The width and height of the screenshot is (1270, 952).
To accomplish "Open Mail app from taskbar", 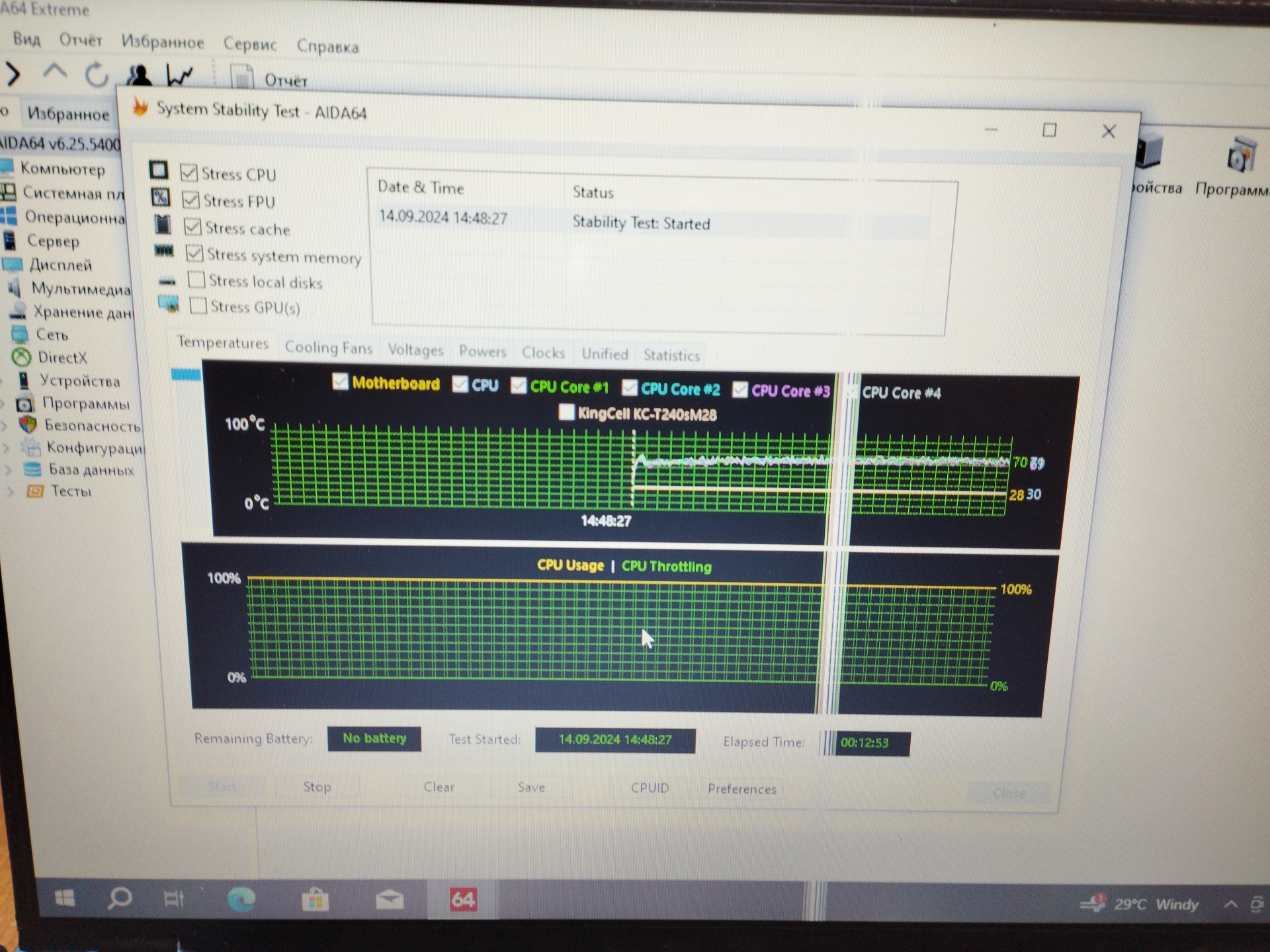I will 390,900.
